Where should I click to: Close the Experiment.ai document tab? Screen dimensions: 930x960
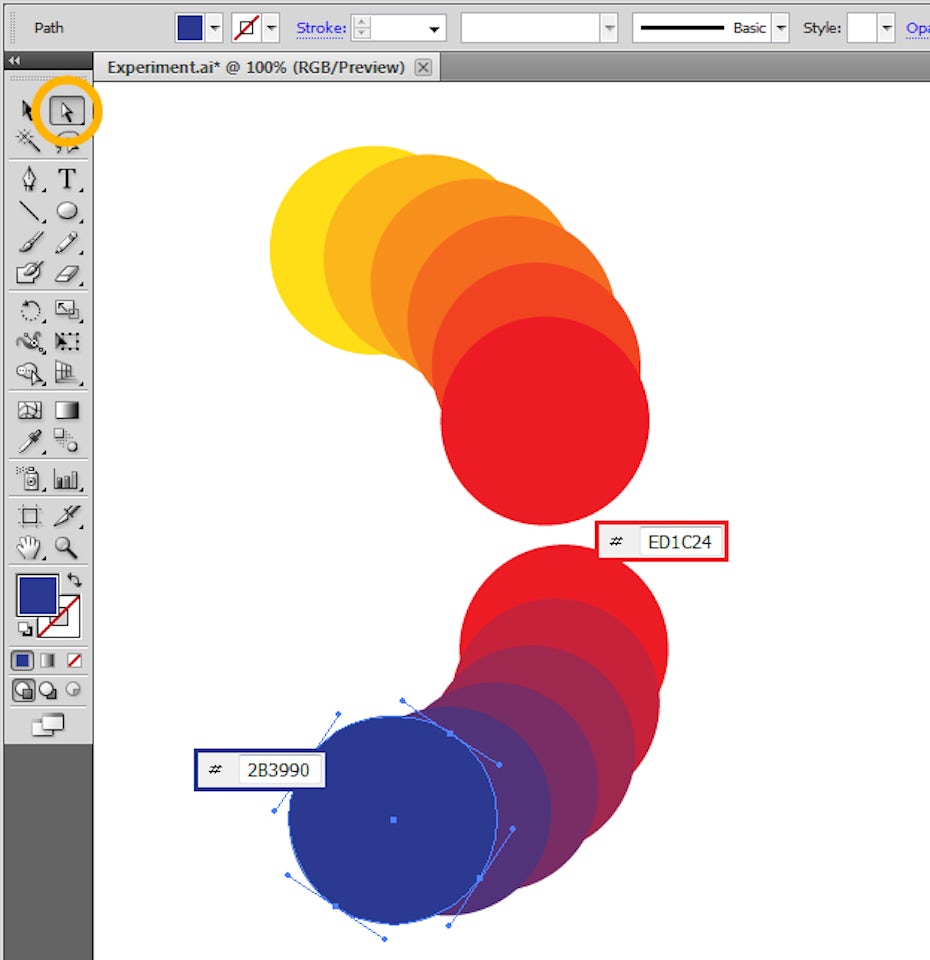coord(423,67)
